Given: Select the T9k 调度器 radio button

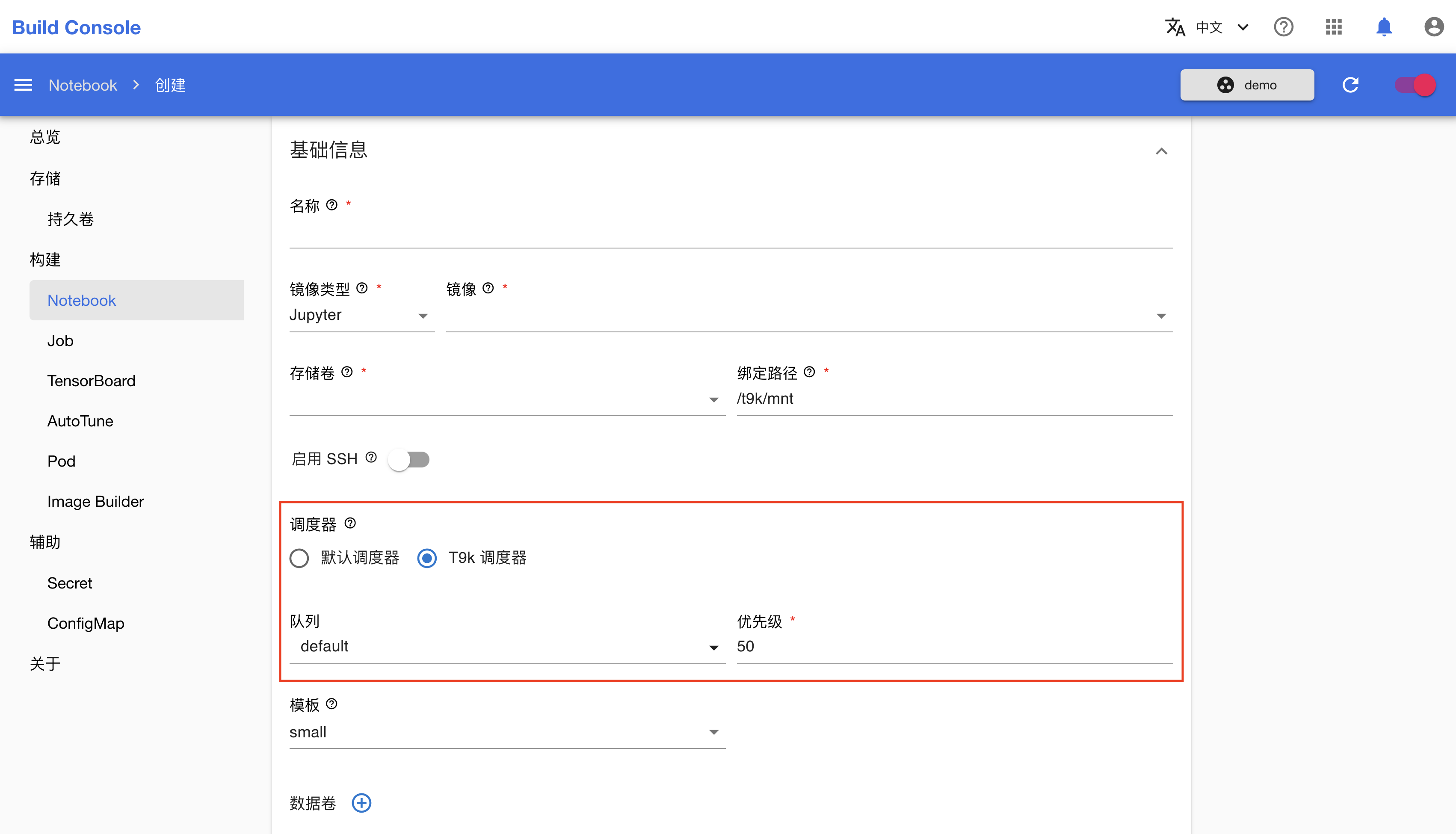Looking at the screenshot, I should pyautogui.click(x=427, y=558).
